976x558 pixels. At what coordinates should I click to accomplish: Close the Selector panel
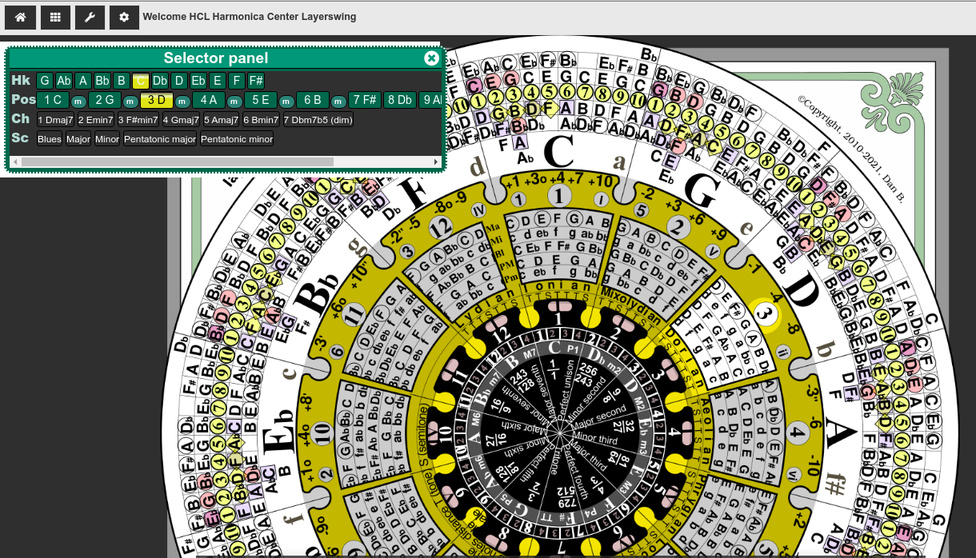click(x=431, y=59)
